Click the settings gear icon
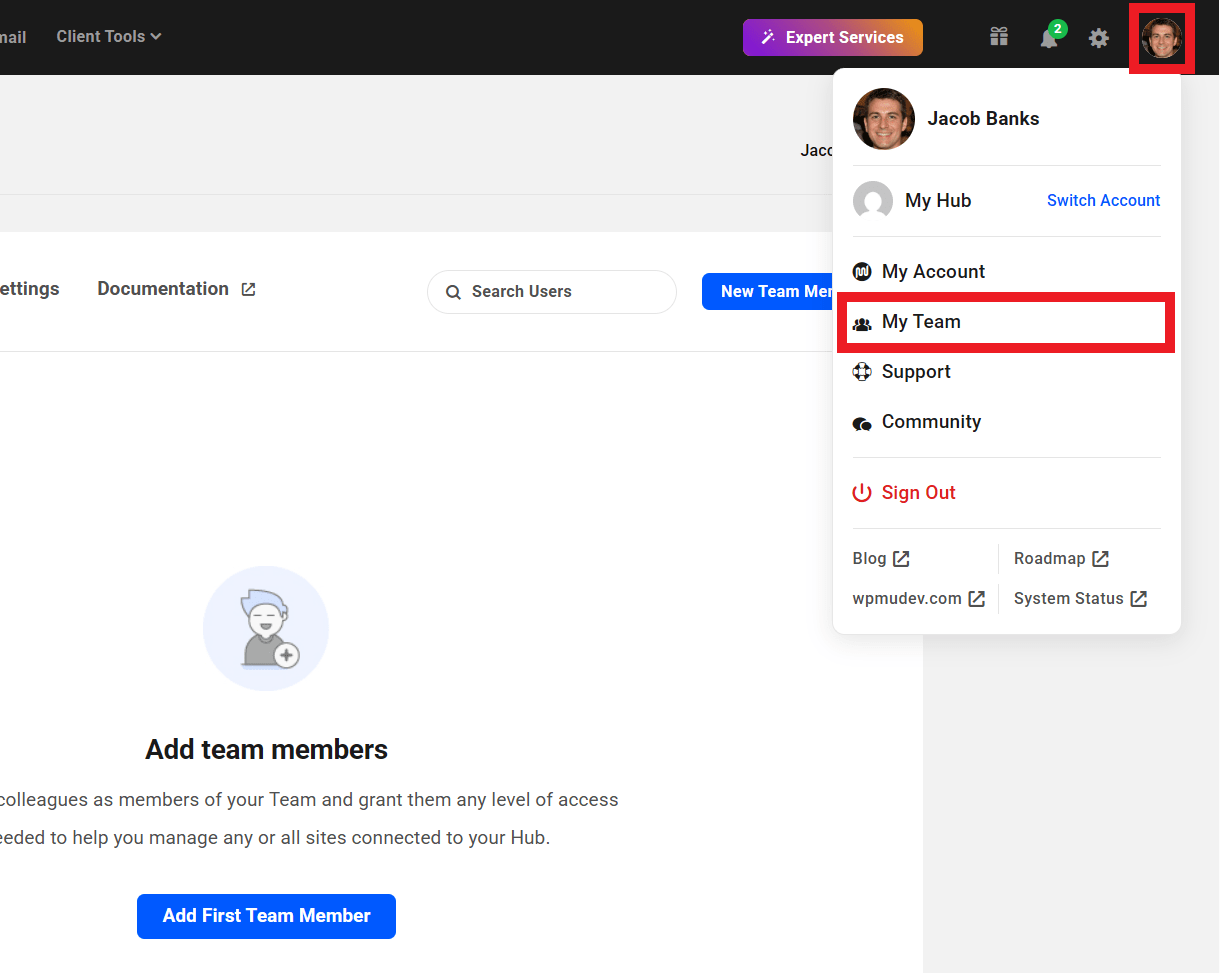 coord(1098,37)
